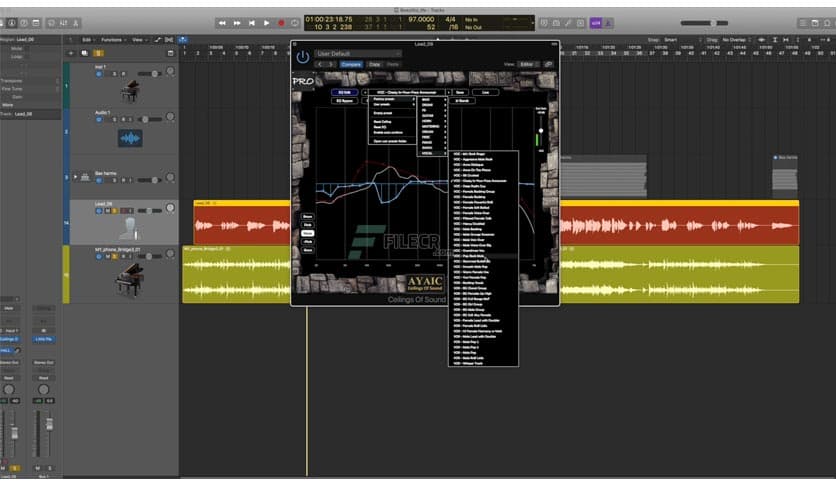Open the User Default preset dropdown
Viewport: 836px width, 484px height.
[357, 53]
